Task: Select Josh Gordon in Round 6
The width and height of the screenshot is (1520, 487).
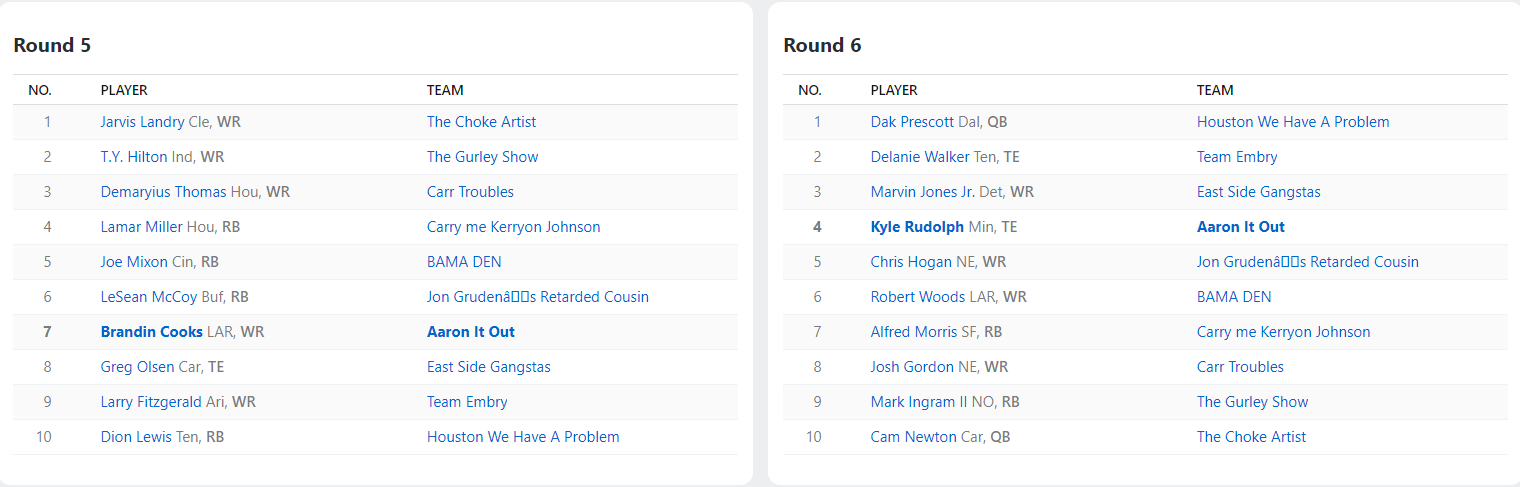Action: (x=912, y=367)
